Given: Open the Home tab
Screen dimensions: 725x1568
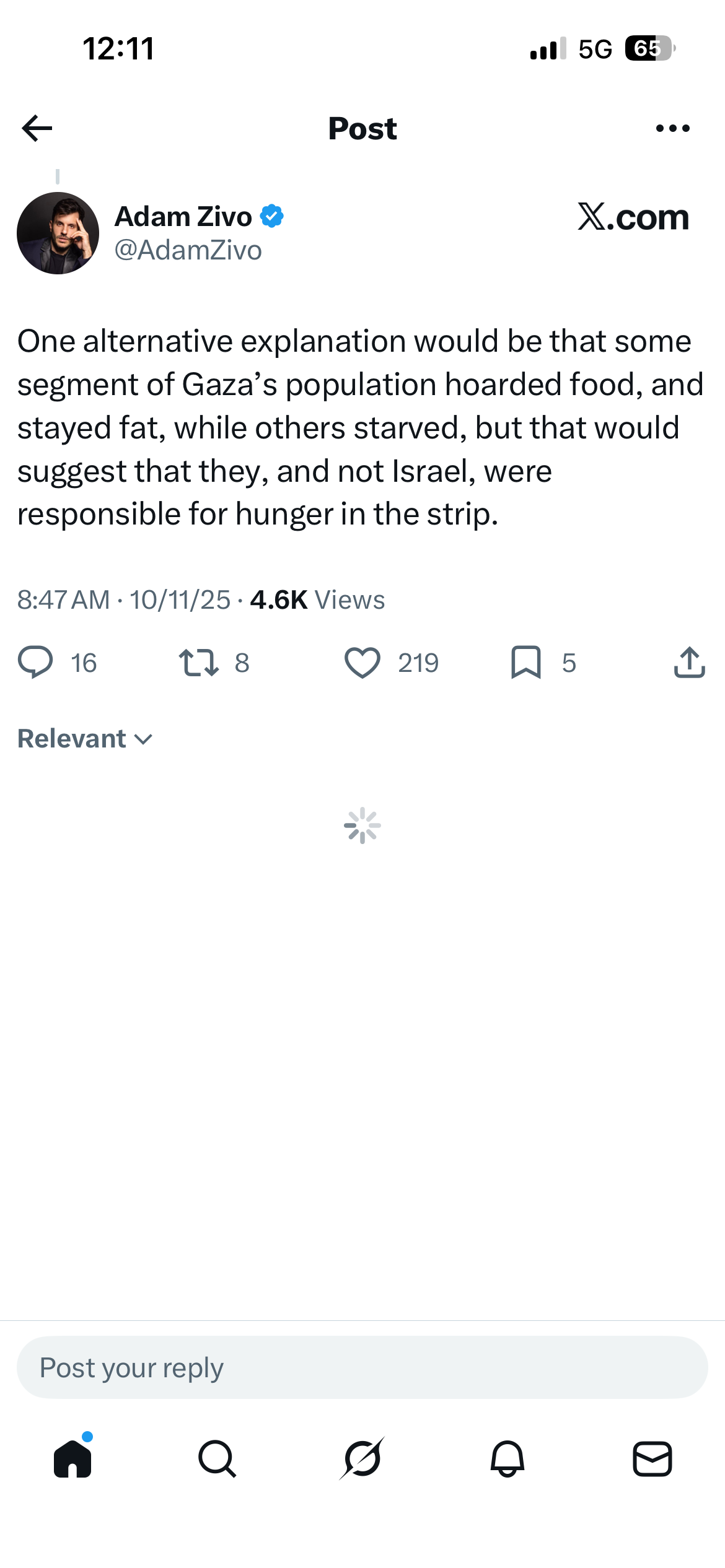Looking at the screenshot, I should pyautogui.click(x=72, y=1458).
